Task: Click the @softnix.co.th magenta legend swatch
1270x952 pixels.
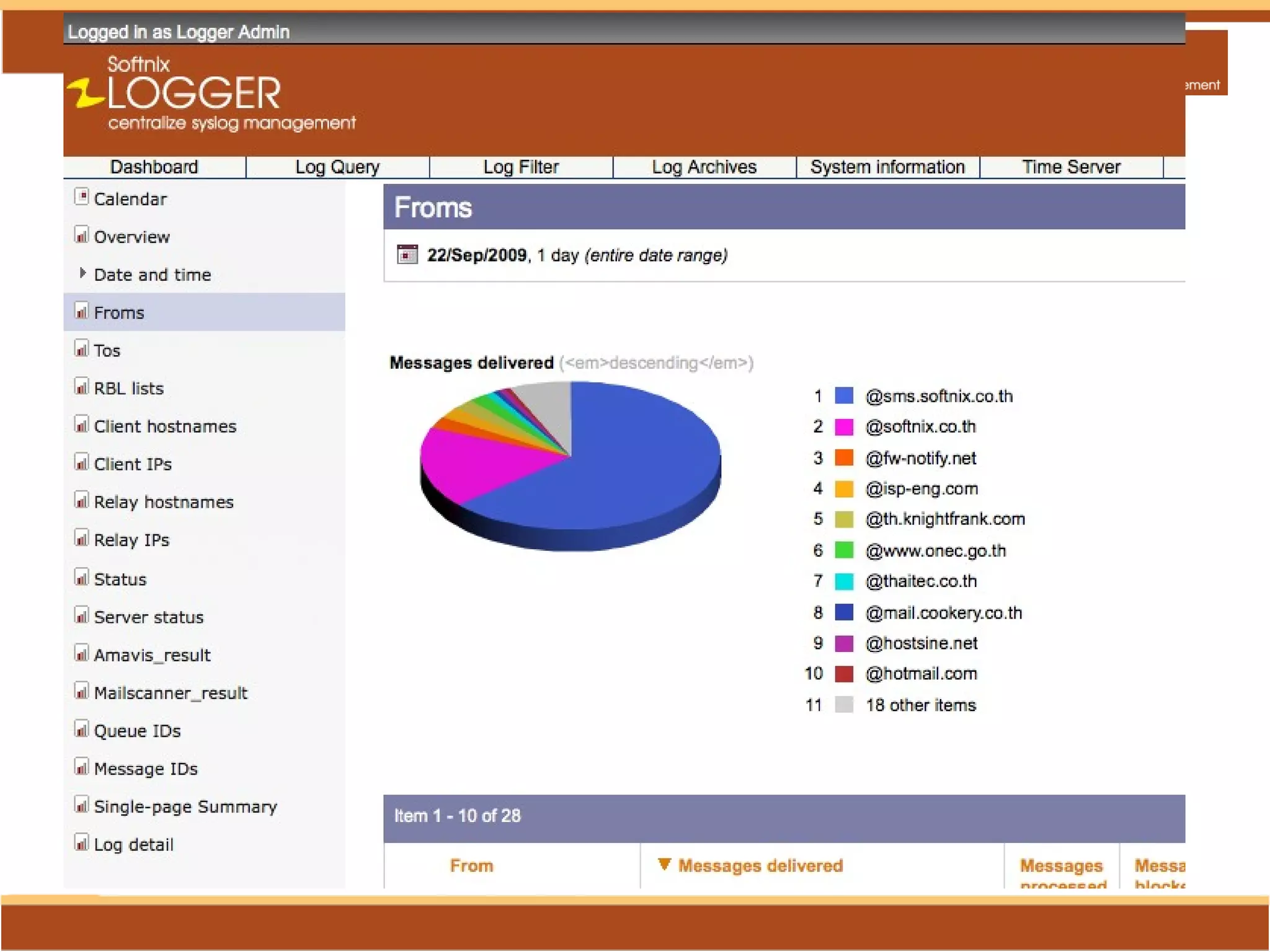Action: click(x=843, y=427)
